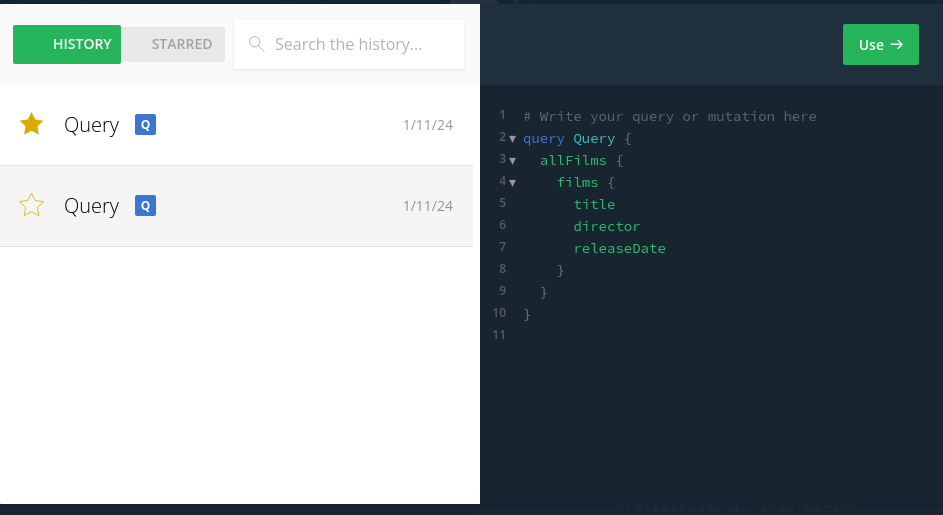Focus the 'Search the history...' field
Viewport: 943px width, 515px height.
pos(360,44)
